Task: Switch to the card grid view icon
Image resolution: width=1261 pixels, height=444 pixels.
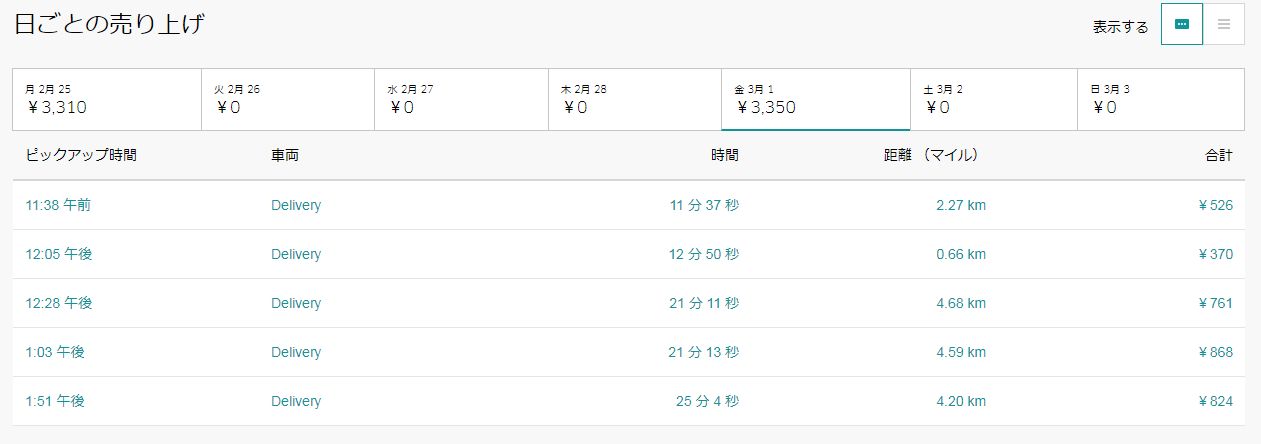Action: [x=1182, y=24]
